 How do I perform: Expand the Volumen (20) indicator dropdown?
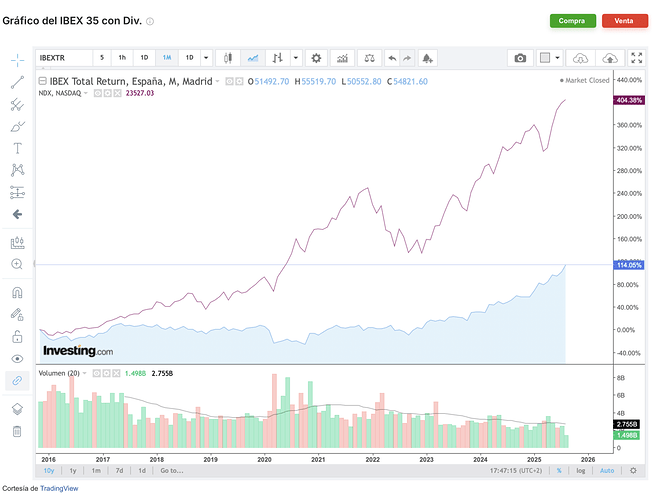pos(84,373)
